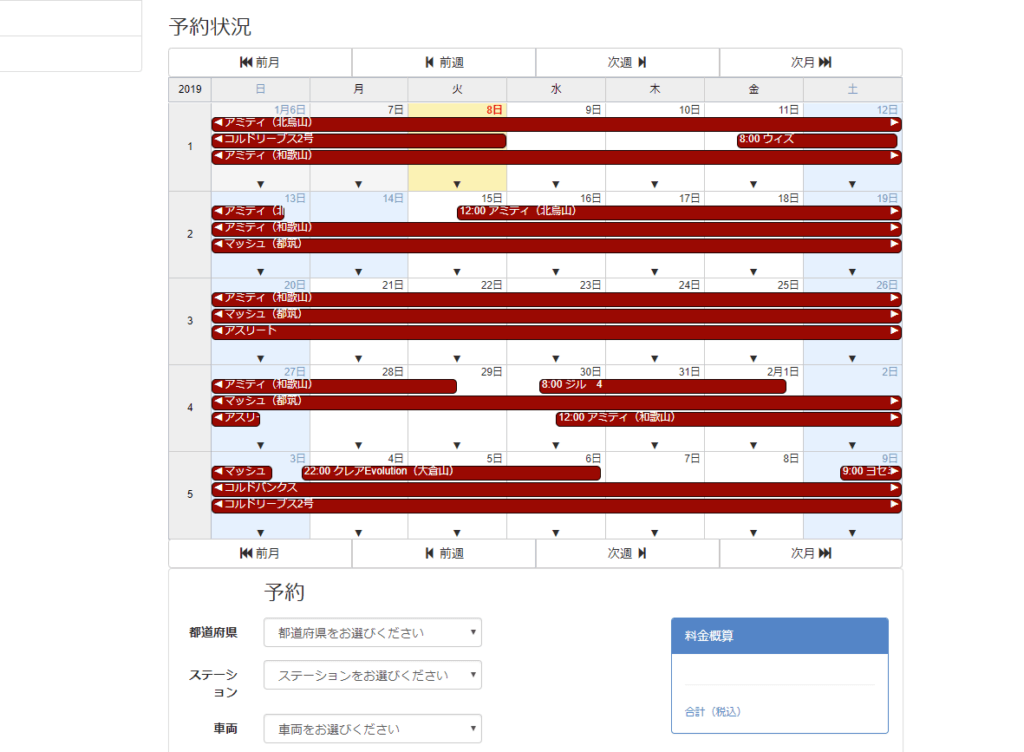Expand the arrow under 14日
Screen dimensions: 1024x752
(x=359, y=272)
